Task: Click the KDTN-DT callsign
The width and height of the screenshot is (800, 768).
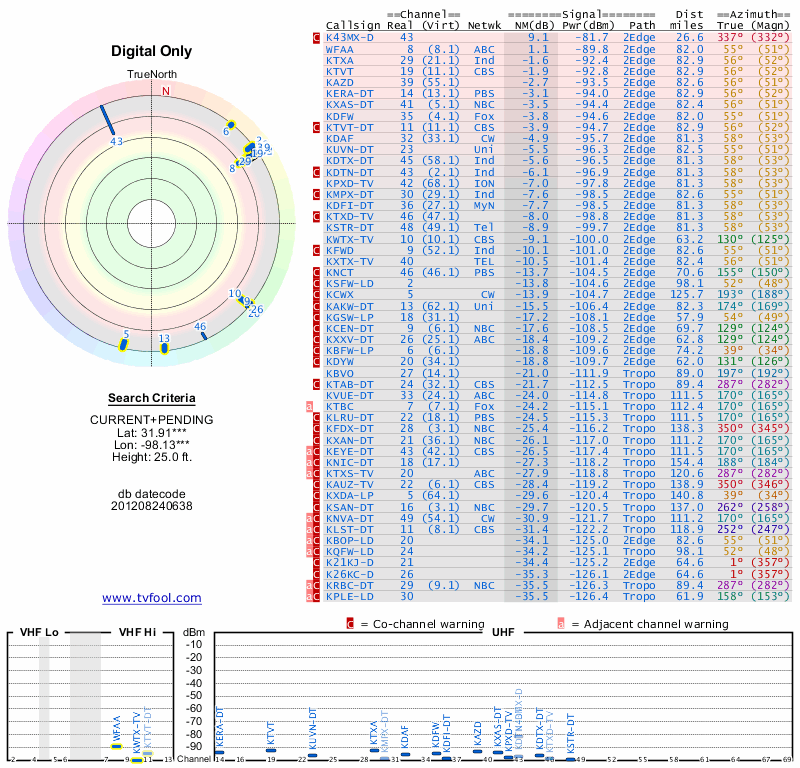Action: (349, 172)
